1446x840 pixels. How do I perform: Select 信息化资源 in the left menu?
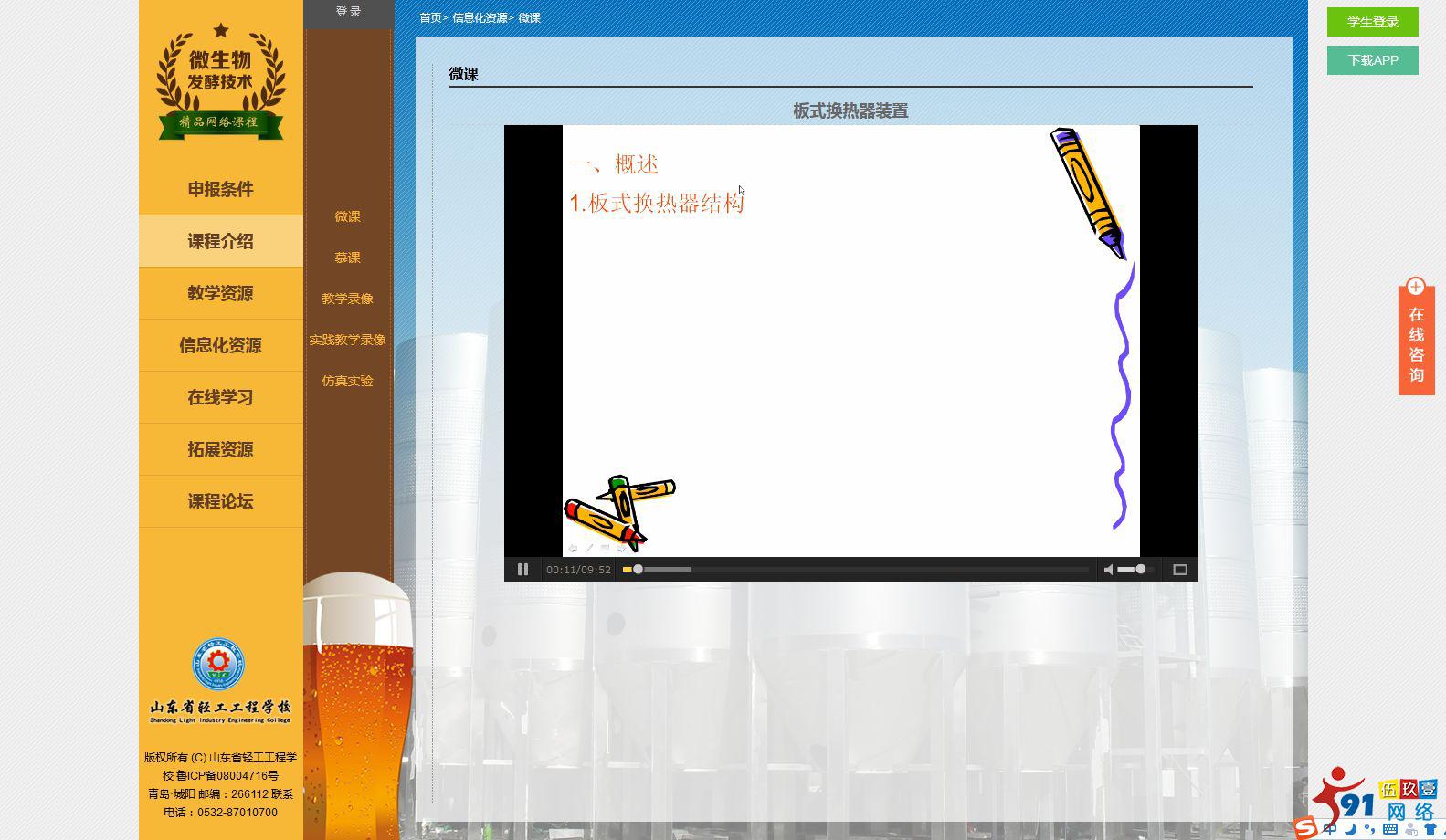tap(220, 345)
